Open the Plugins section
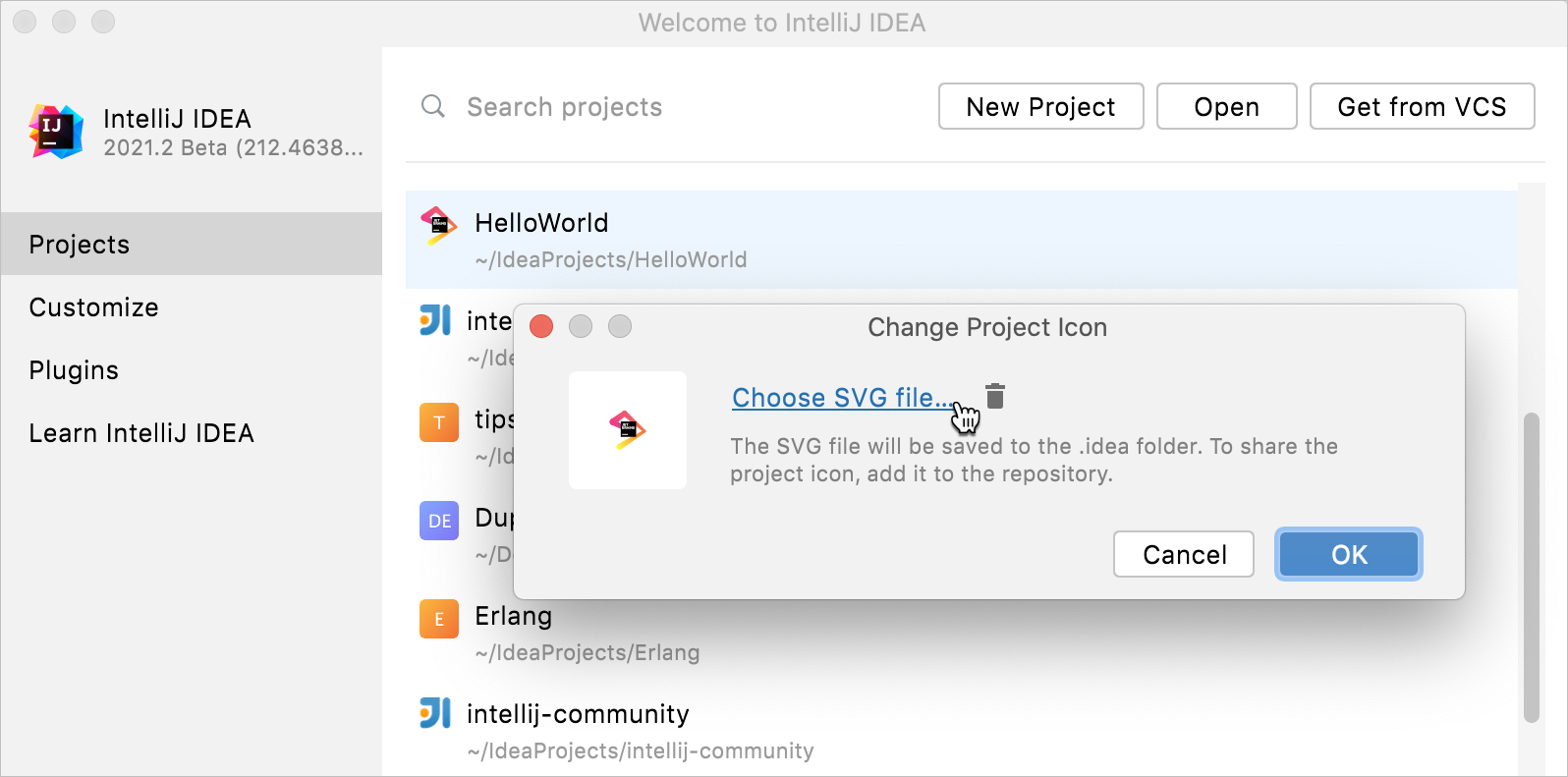The height and width of the screenshot is (777, 1568). tap(192, 369)
